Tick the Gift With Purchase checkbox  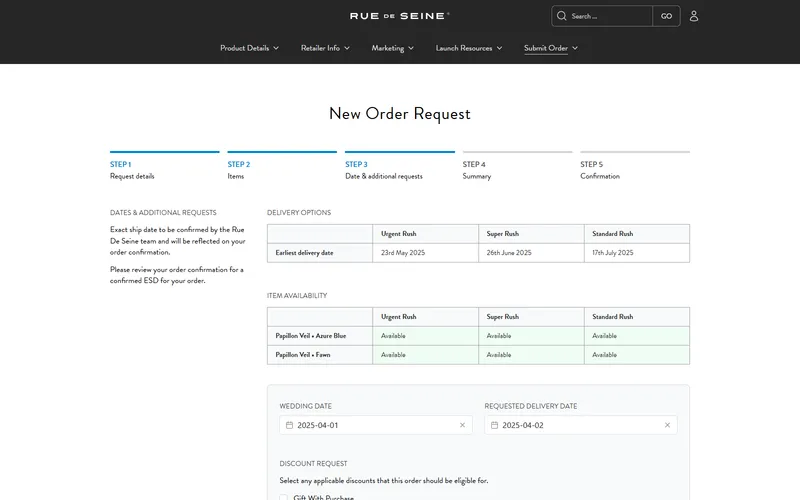pos(284,497)
